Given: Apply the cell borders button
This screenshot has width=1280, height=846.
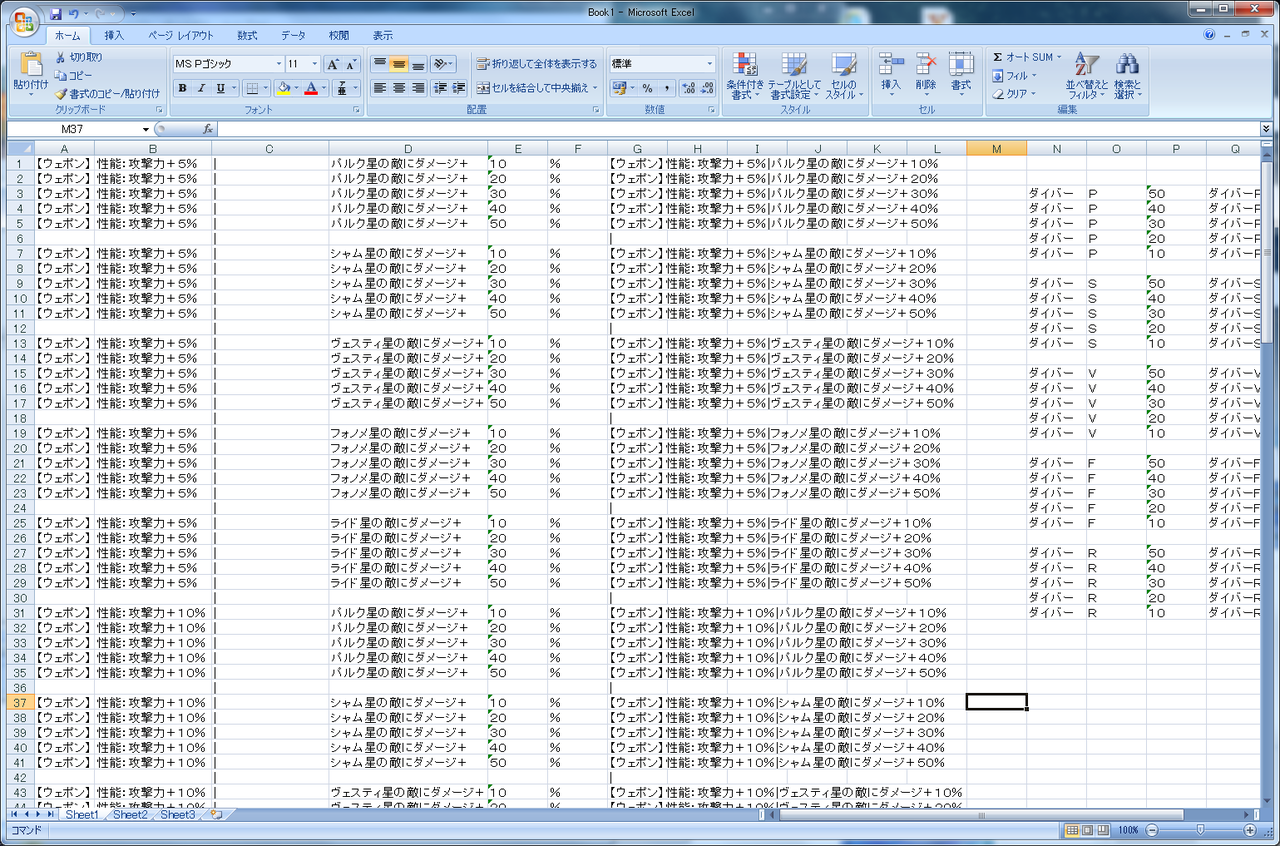Looking at the screenshot, I should click(x=251, y=88).
